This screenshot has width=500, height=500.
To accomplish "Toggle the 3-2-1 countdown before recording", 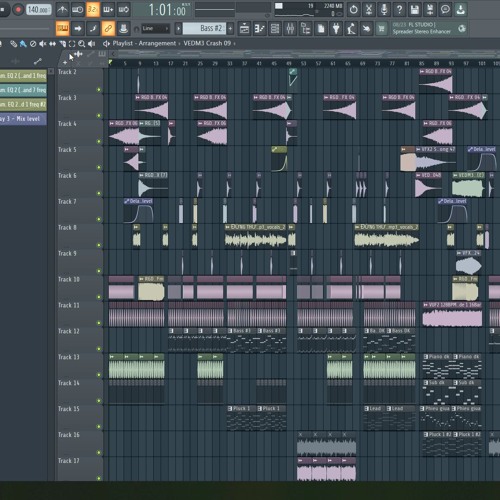I will coord(93,10).
